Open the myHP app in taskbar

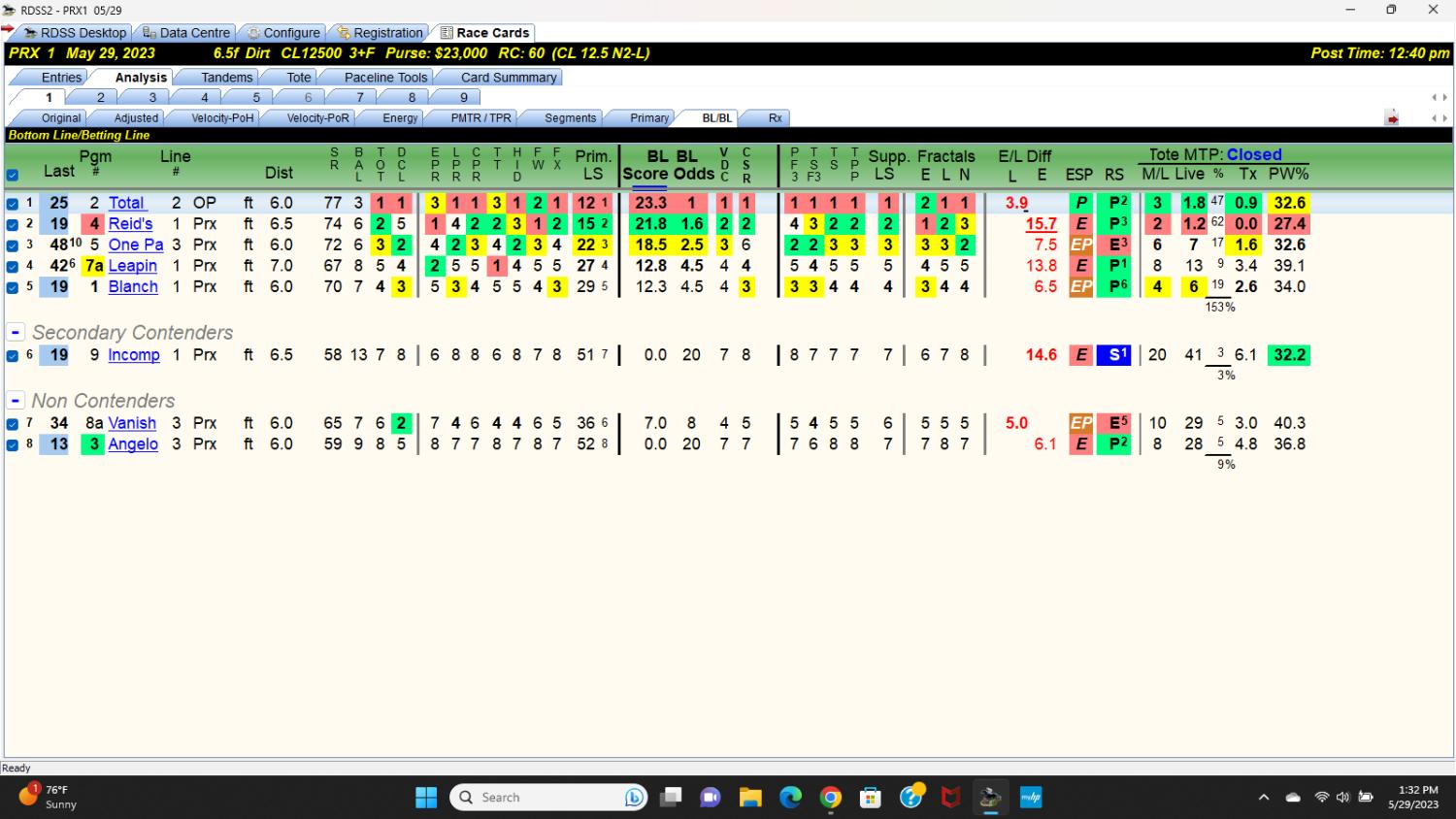pyautogui.click(x=1030, y=798)
